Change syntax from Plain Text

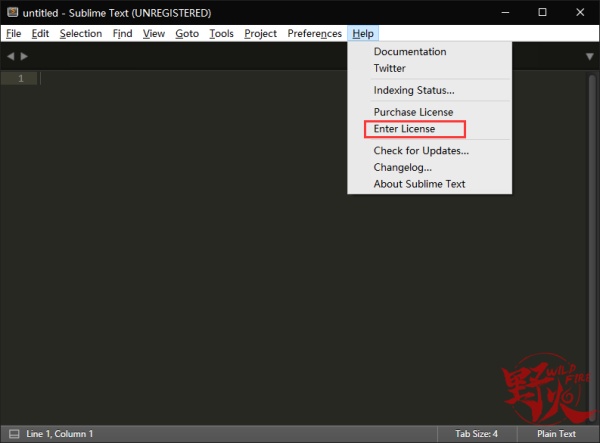(x=556, y=434)
